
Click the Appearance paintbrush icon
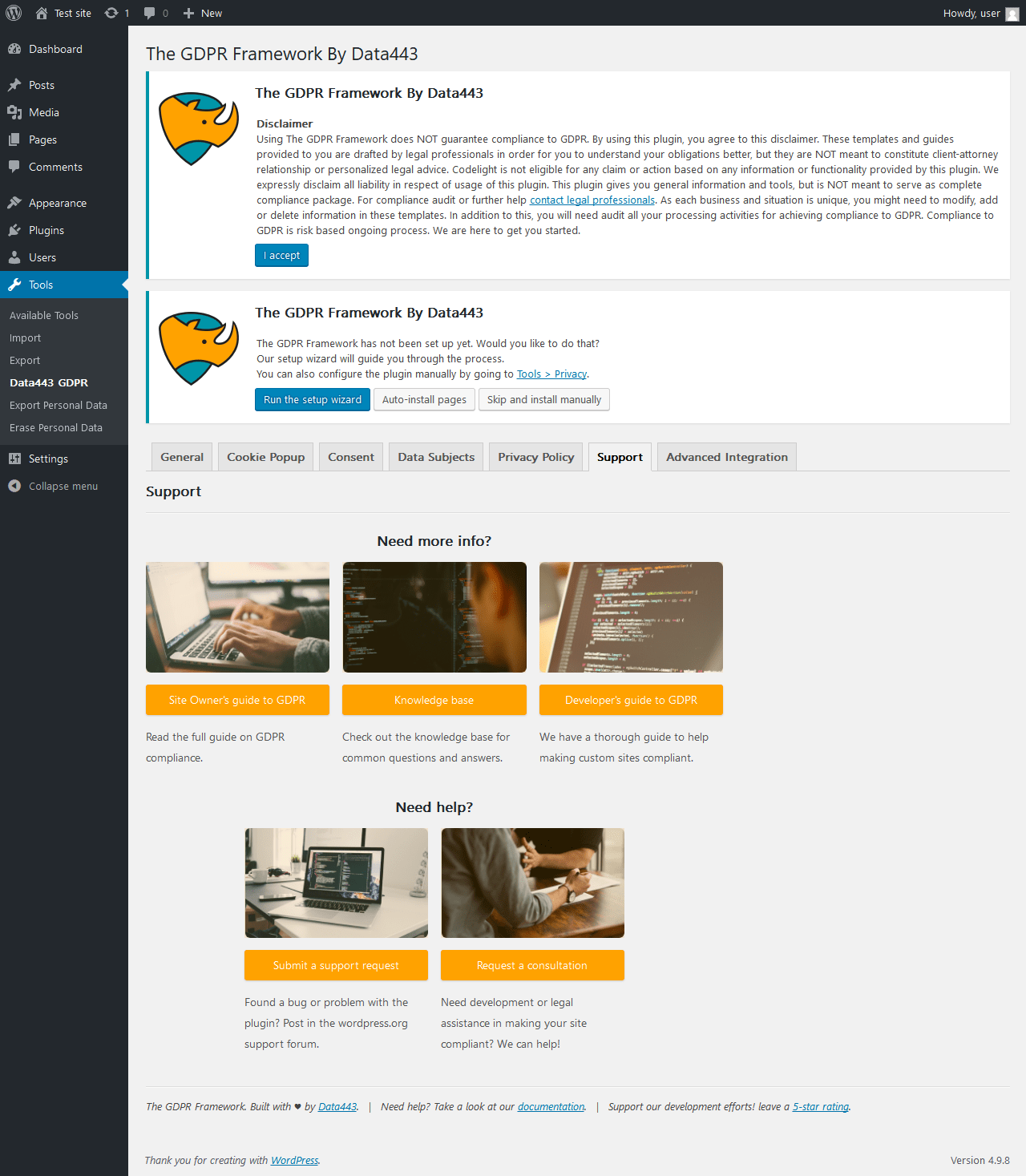pos(14,203)
